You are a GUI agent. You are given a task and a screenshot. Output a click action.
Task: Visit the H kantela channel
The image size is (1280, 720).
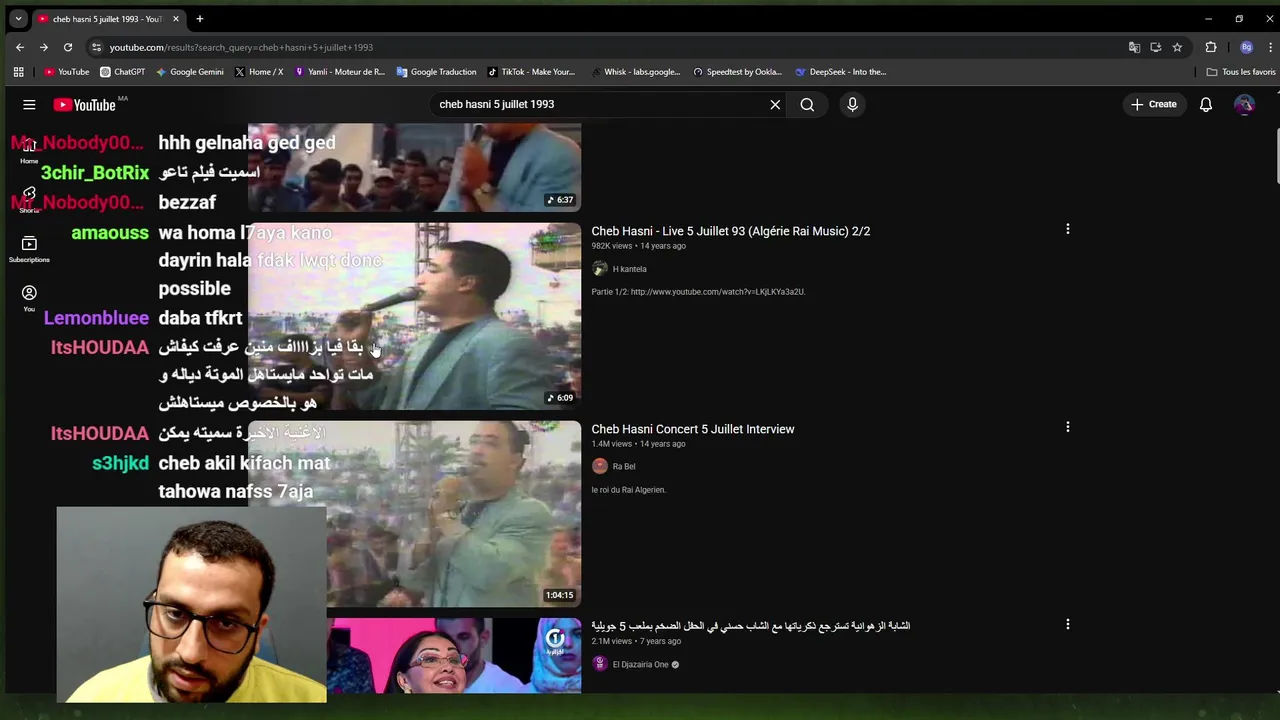629,269
